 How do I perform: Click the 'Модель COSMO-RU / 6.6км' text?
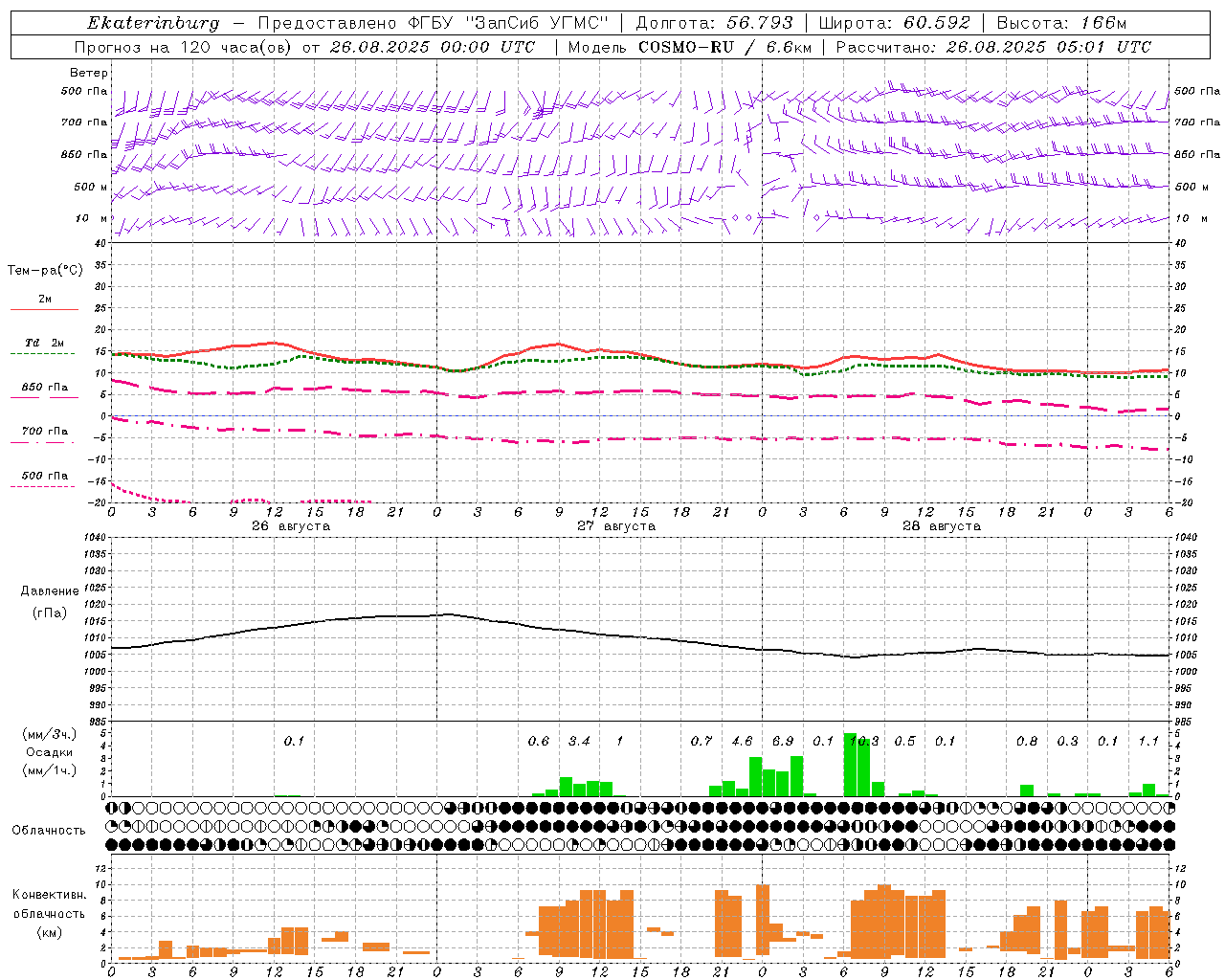[x=690, y=47]
